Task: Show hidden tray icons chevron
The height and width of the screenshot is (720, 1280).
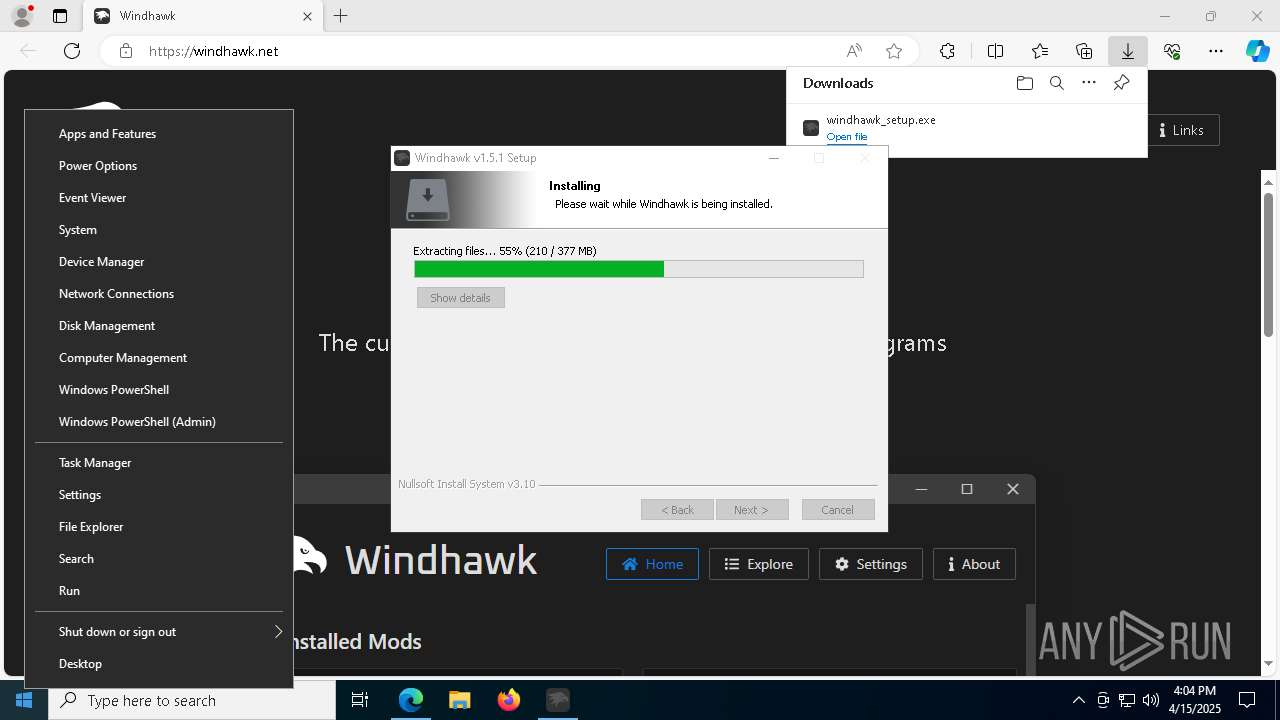Action: 1078,700
